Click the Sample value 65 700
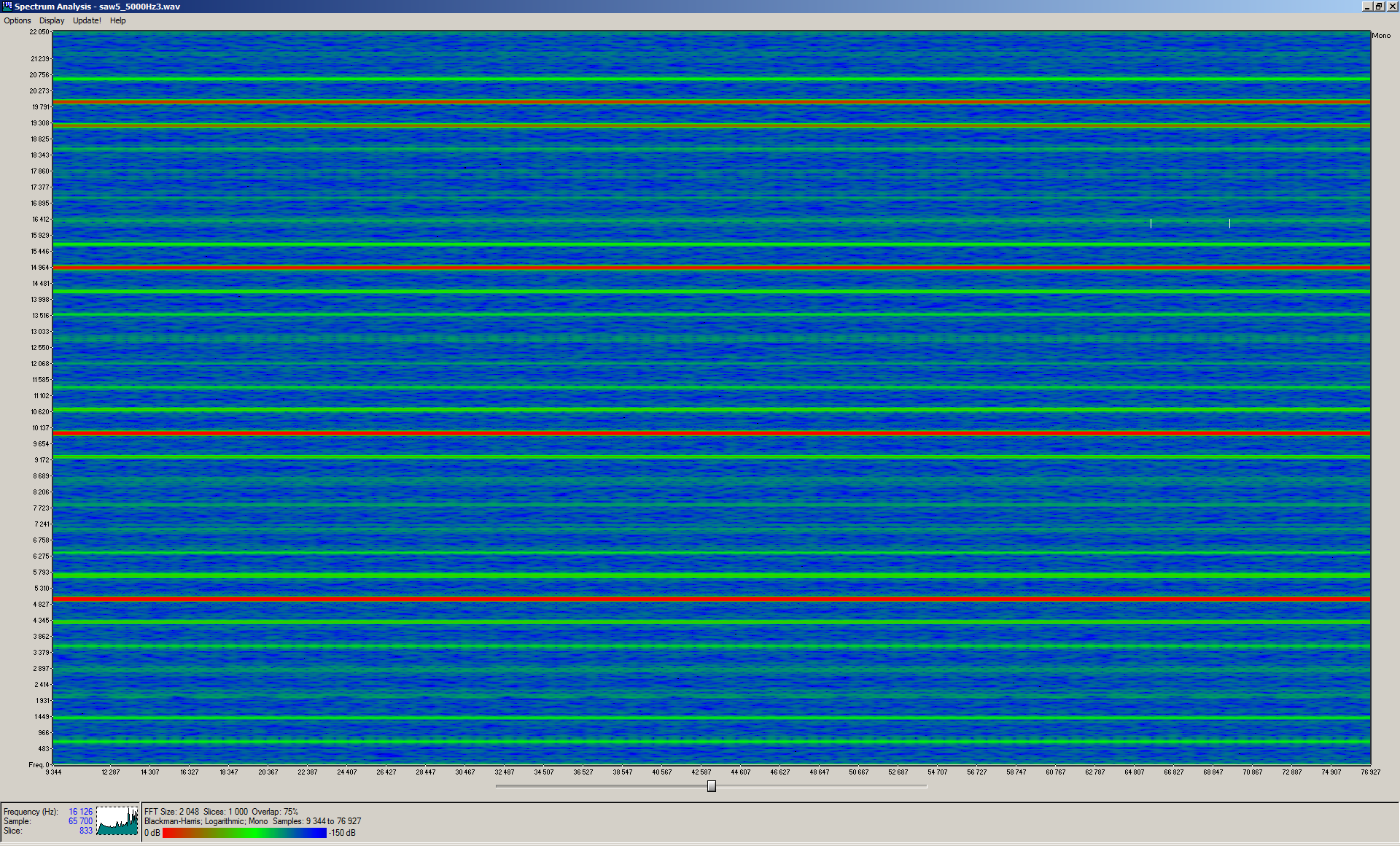Screen dimensions: 1400x846 (x=80, y=821)
